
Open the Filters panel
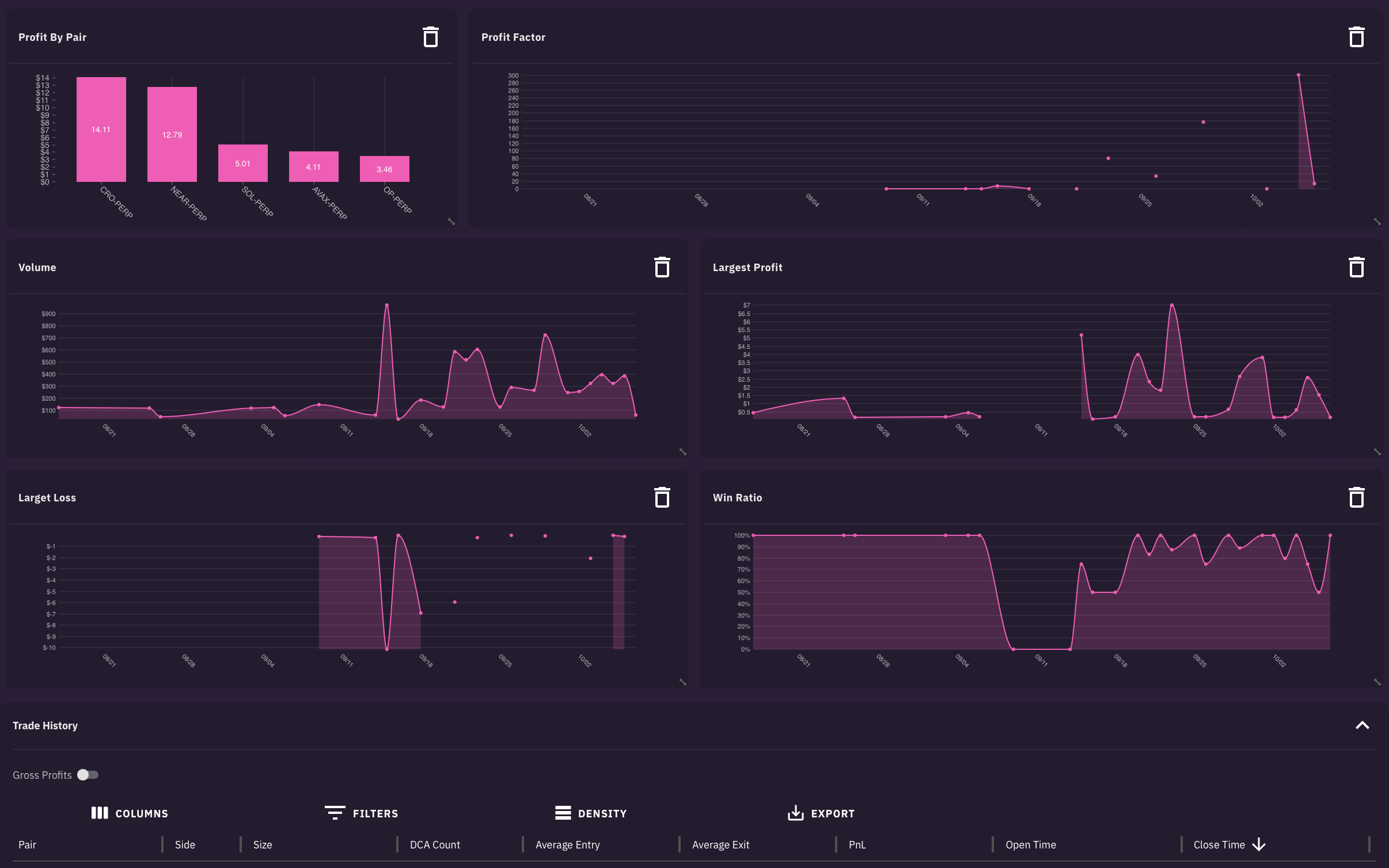362,813
